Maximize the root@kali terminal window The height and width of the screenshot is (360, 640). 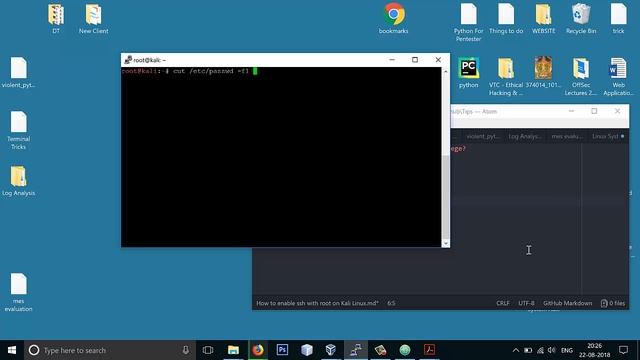(415, 60)
